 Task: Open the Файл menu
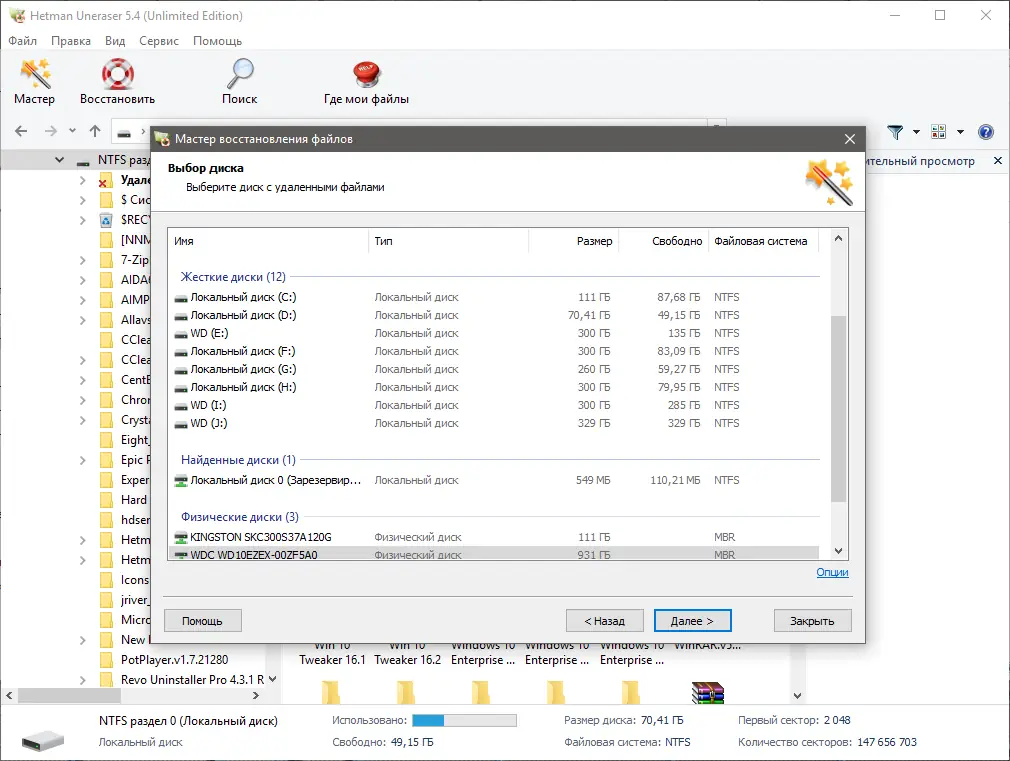point(23,41)
